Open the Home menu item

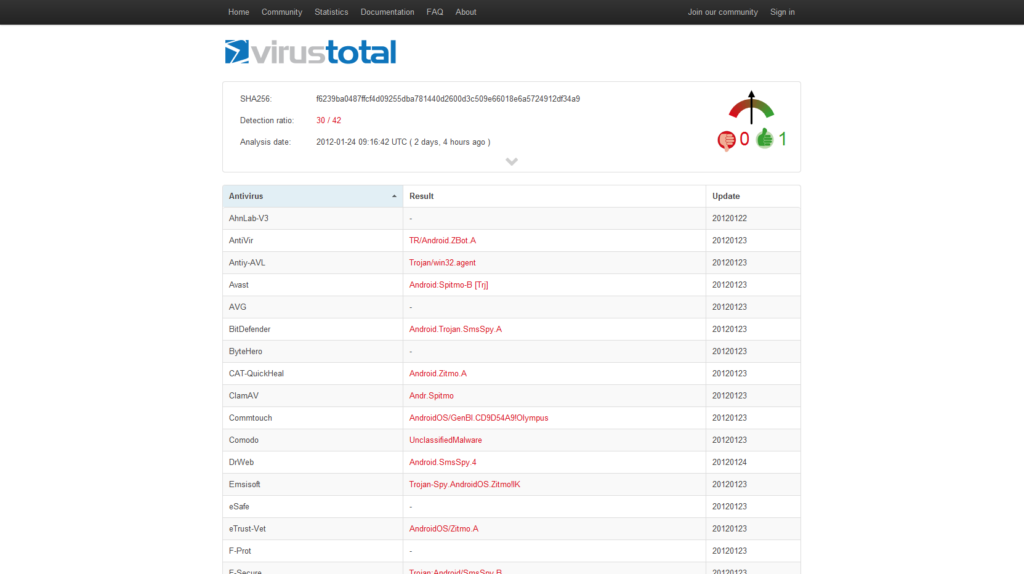tap(238, 12)
